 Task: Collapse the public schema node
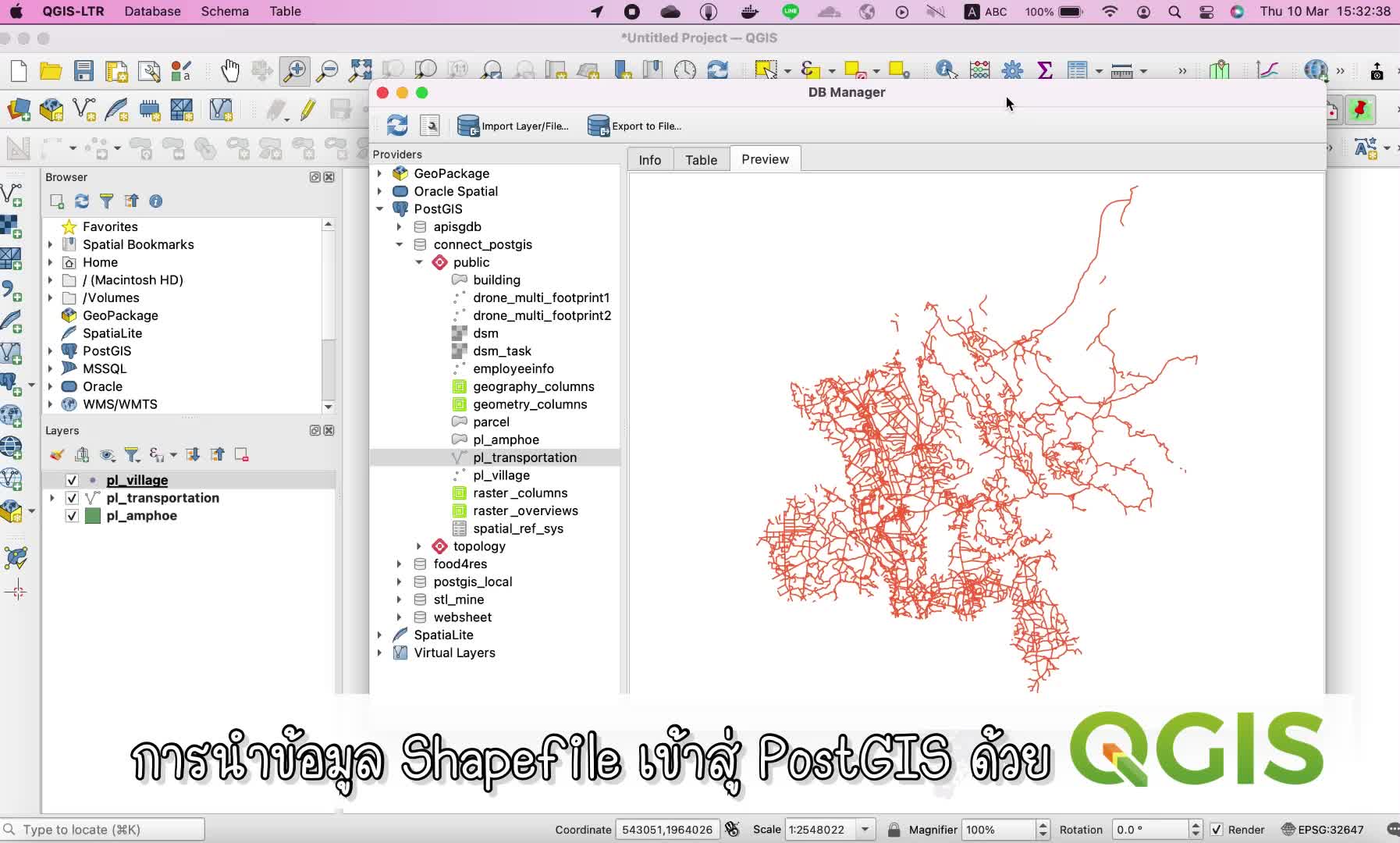(x=419, y=262)
